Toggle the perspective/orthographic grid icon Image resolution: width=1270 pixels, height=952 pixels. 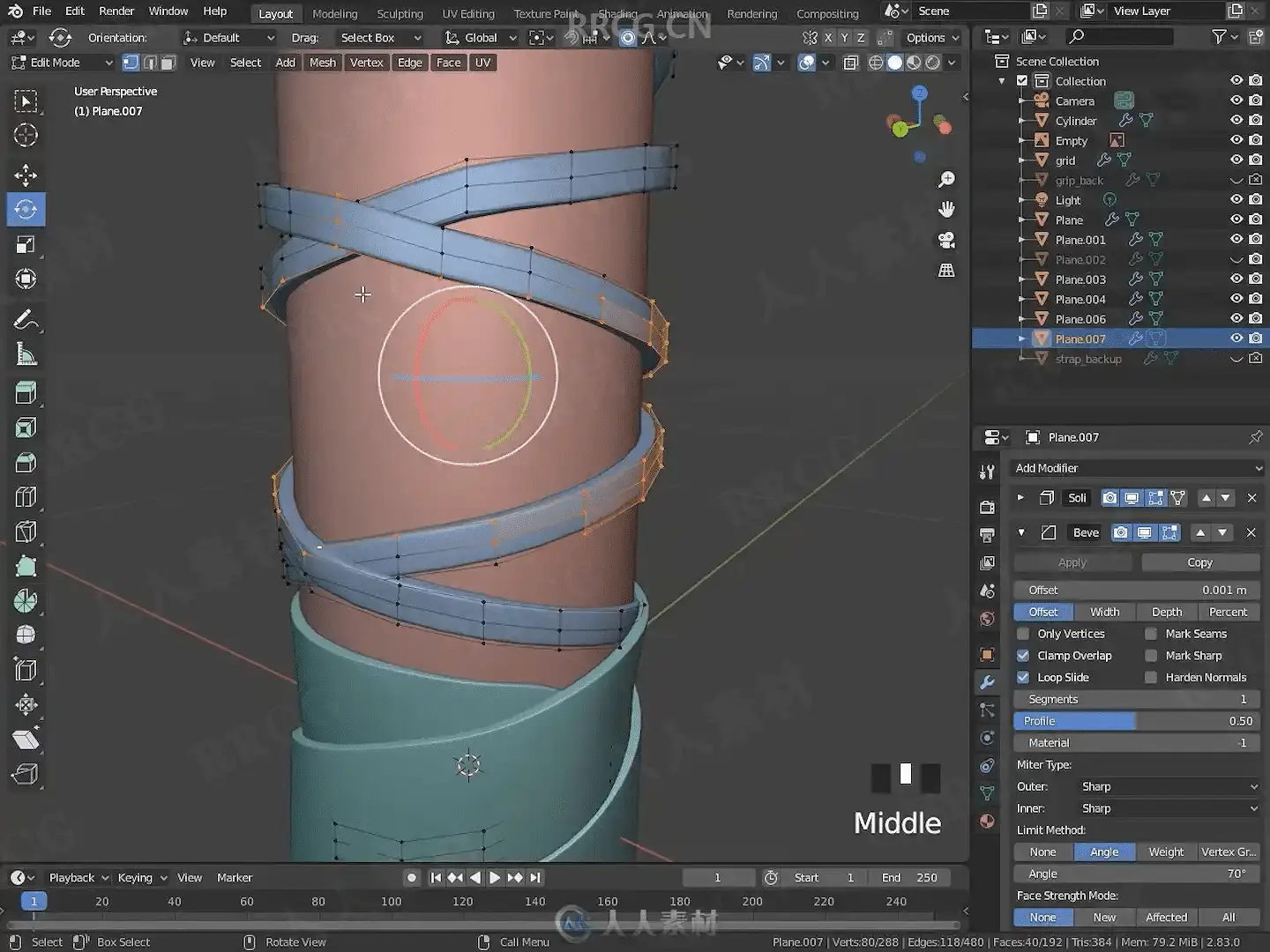point(946,271)
